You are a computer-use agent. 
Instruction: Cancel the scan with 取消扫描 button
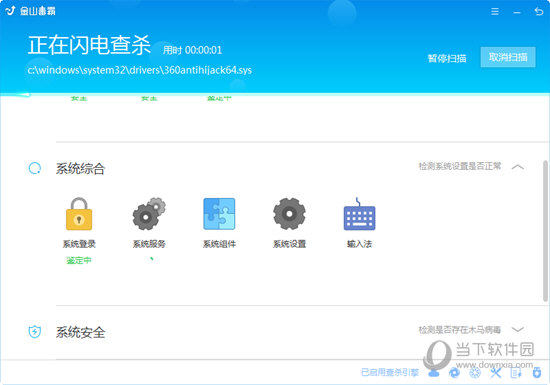pyautogui.click(x=508, y=57)
